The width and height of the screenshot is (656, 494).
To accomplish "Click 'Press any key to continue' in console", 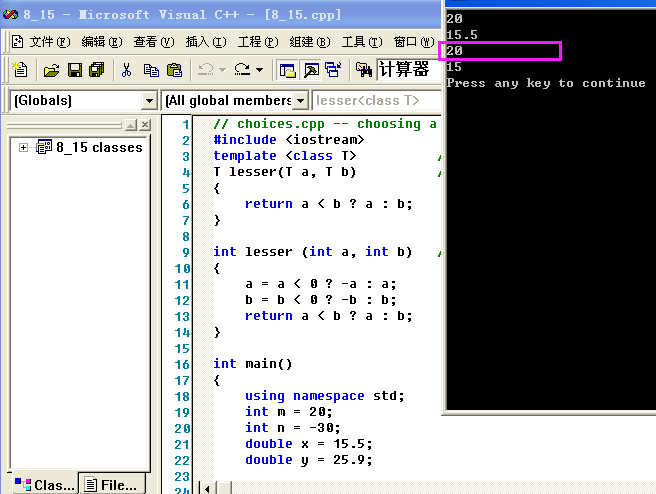I will pos(546,83).
